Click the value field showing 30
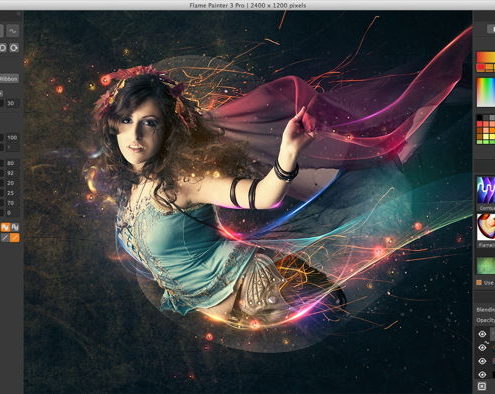 click(x=11, y=103)
